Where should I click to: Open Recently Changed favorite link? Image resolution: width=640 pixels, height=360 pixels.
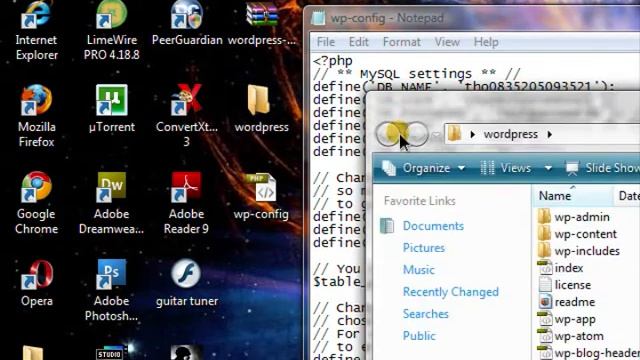pos(451,292)
